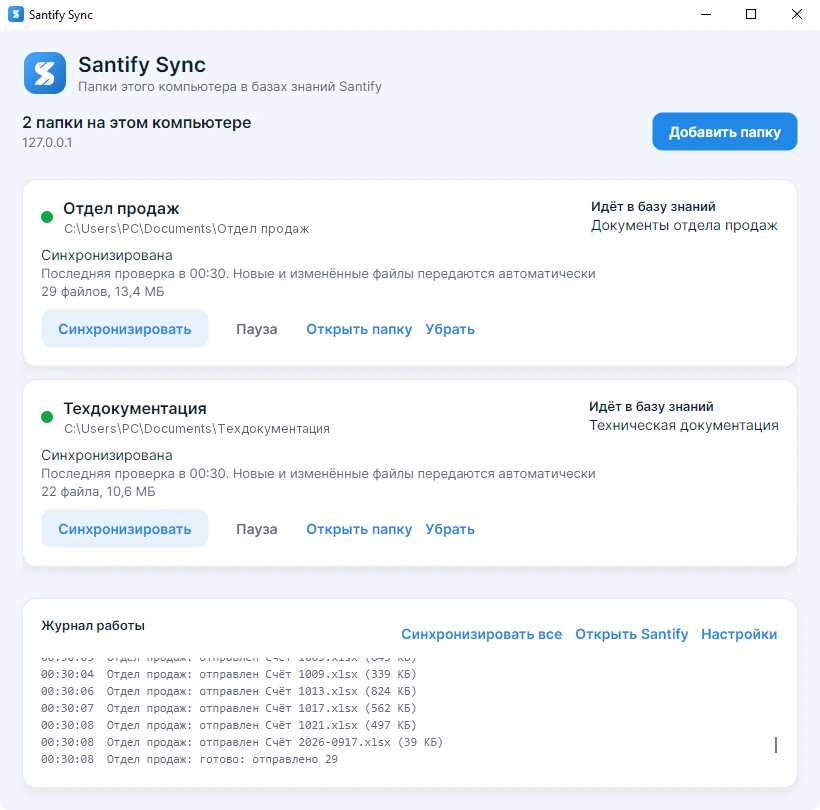Close the Santify Sync window
Screen dimensions: 820x810
(796, 14)
